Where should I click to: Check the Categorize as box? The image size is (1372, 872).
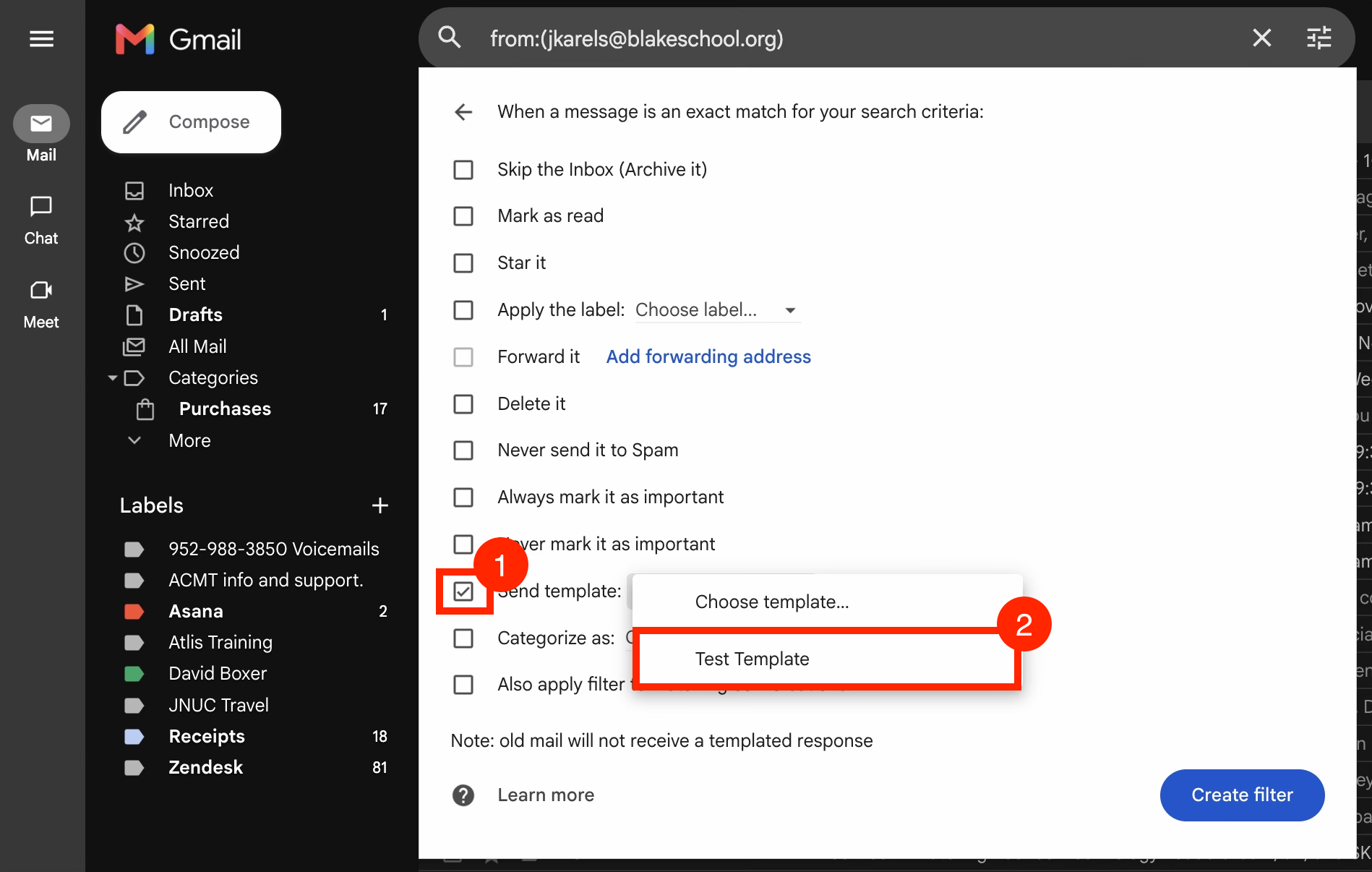click(x=463, y=638)
